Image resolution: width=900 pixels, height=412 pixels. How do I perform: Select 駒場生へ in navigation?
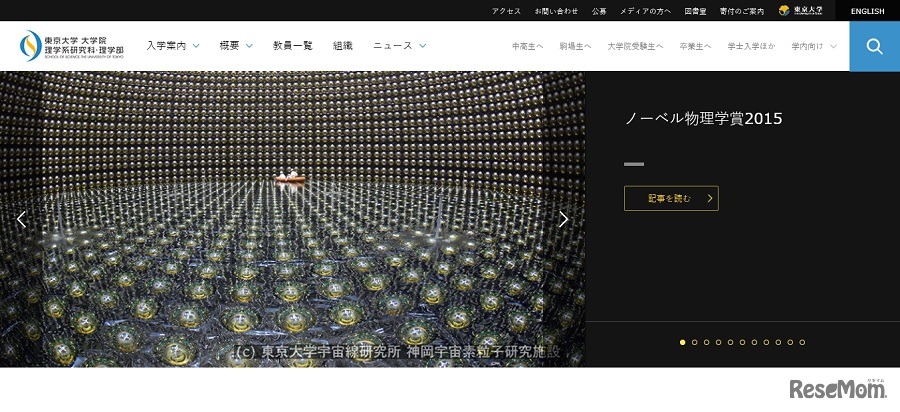575,46
